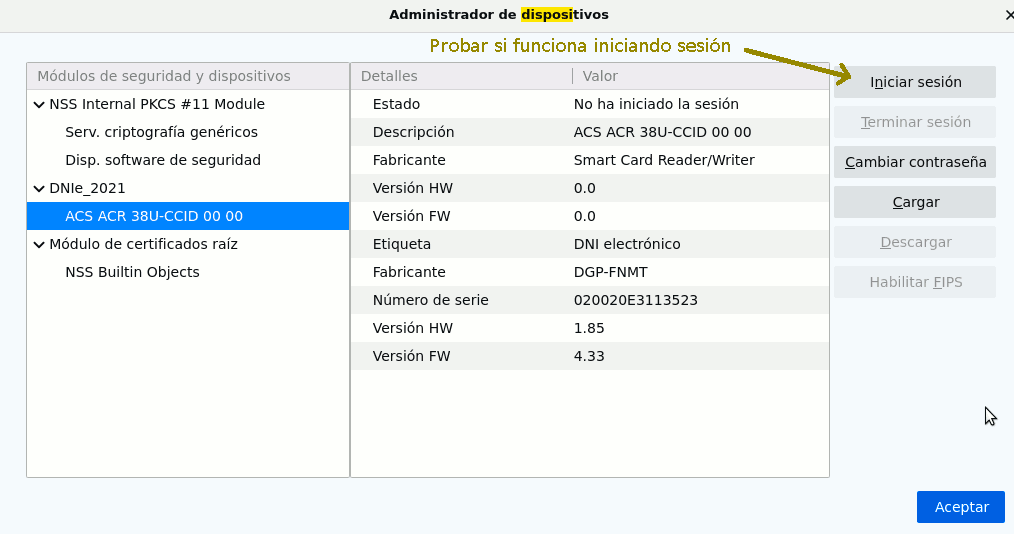
Task: Click firmware version value 4.33
Action: pyautogui.click(x=589, y=356)
